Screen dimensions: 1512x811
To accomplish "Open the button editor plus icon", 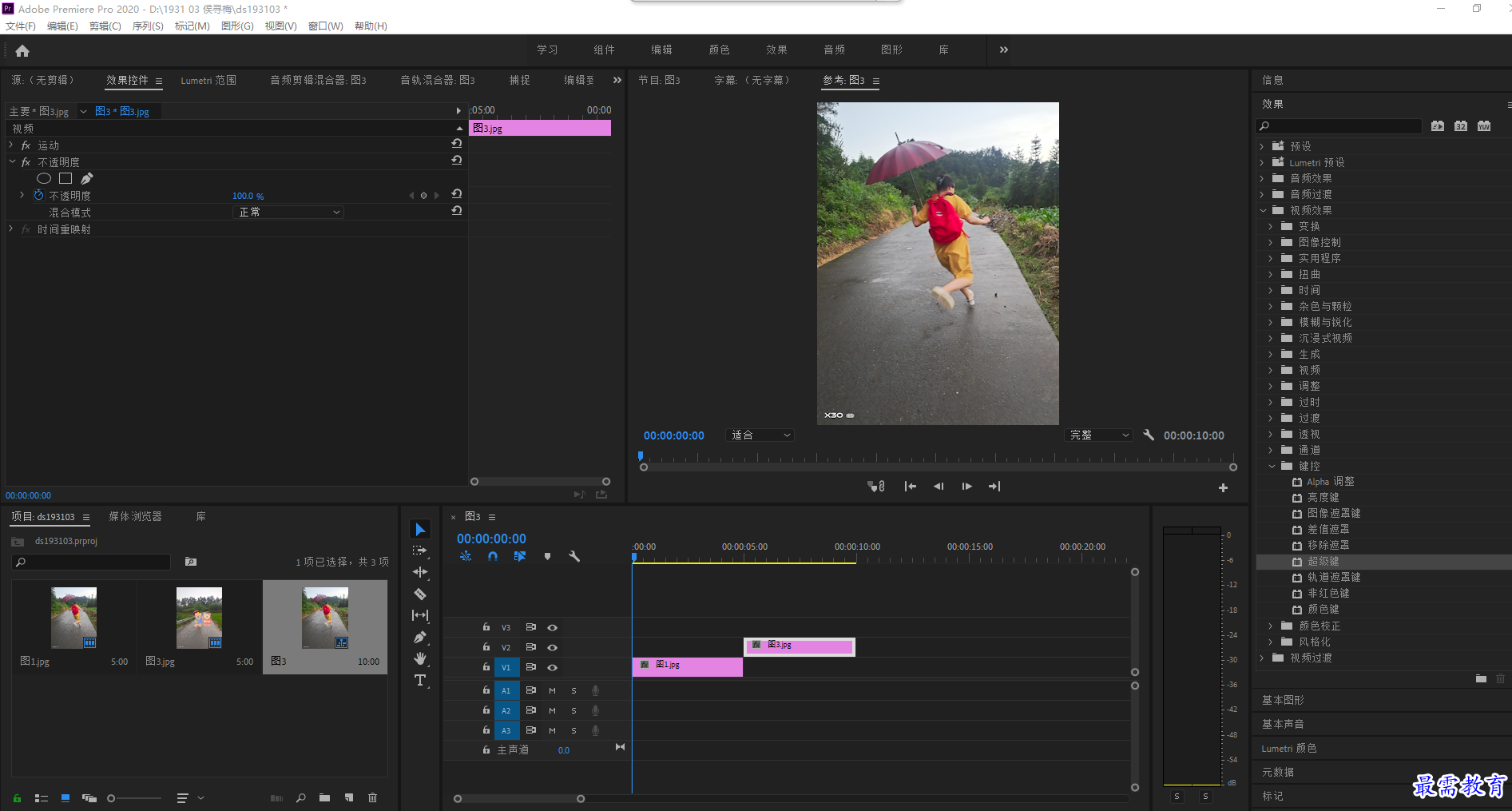I will point(1223,487).
